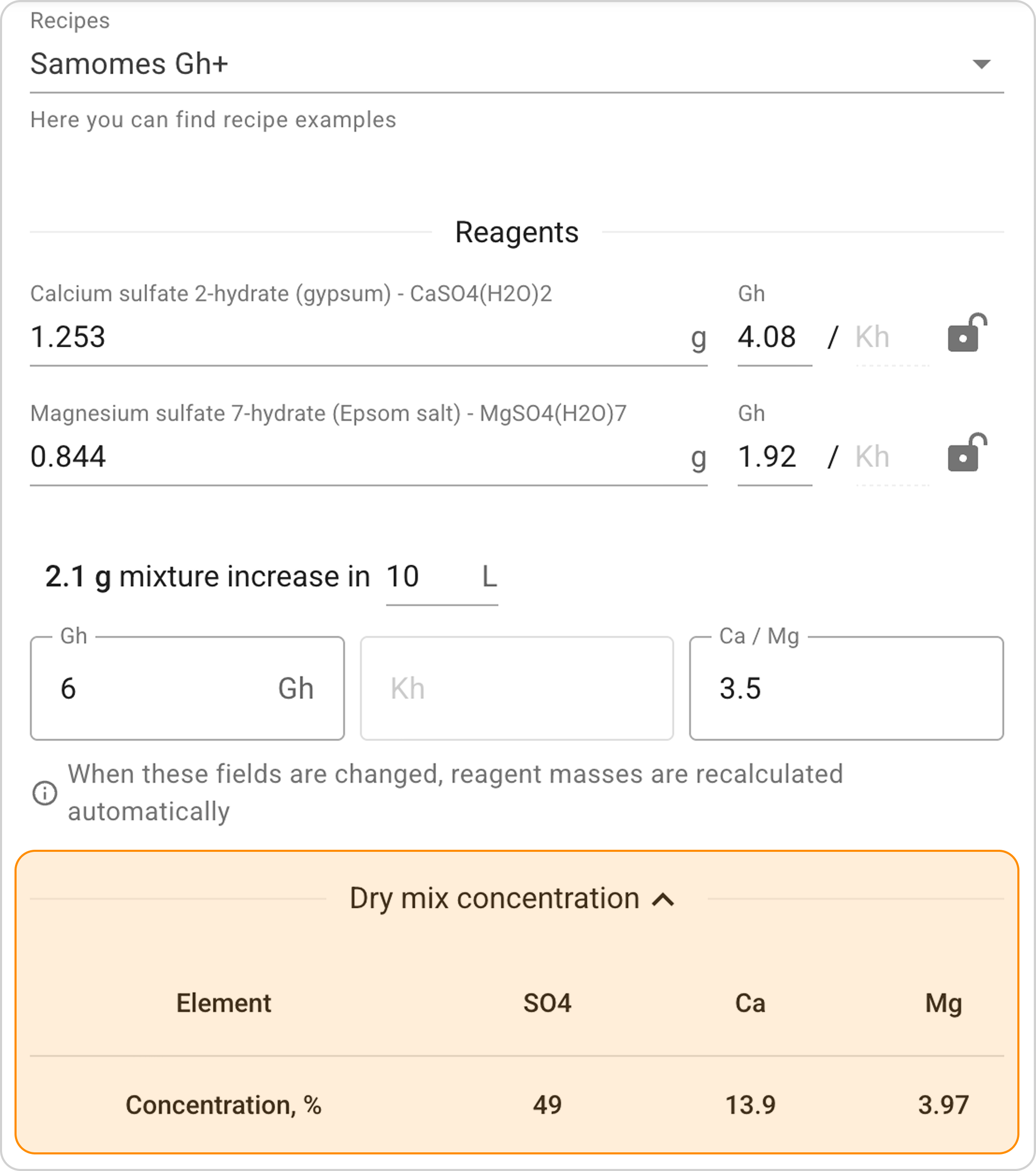This screenshot has height=1171, width=1036.
Task: Edit the Ca / Mg ratio field
Action: pyautogui.click(x=845, y=688)
